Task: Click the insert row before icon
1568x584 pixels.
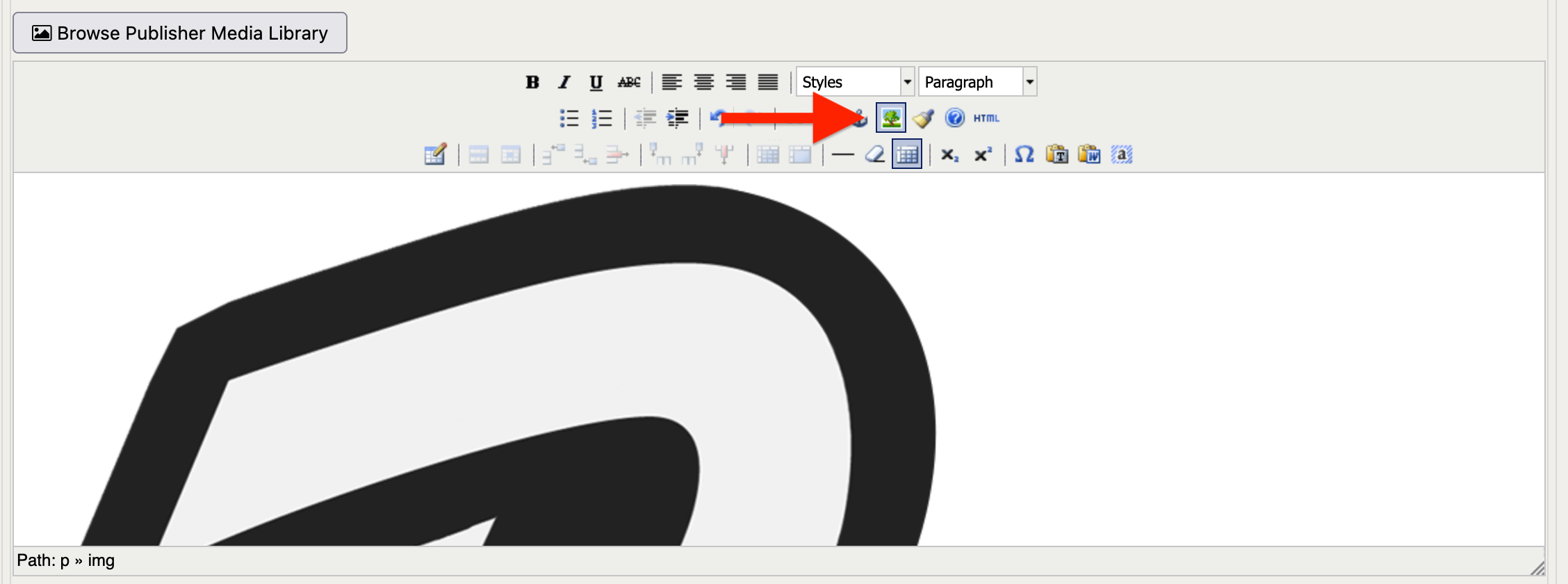Action: point(554,154)
